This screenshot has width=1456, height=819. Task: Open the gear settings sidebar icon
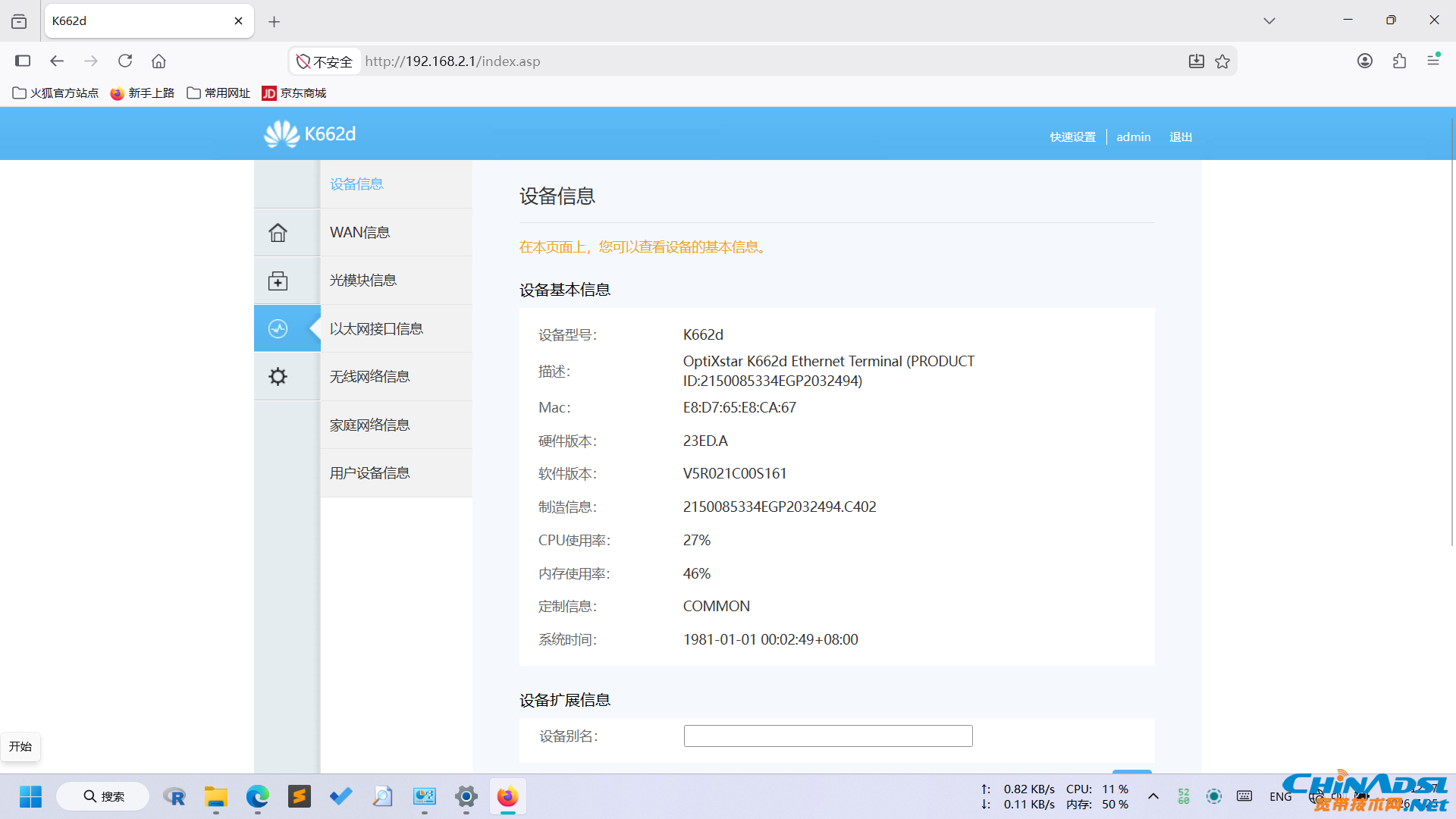point(278,376)
